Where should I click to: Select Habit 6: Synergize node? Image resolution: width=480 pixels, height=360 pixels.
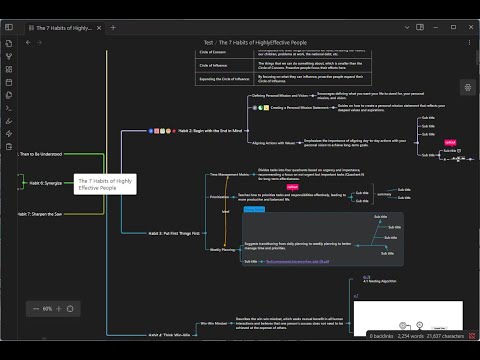tap(45, 183)
